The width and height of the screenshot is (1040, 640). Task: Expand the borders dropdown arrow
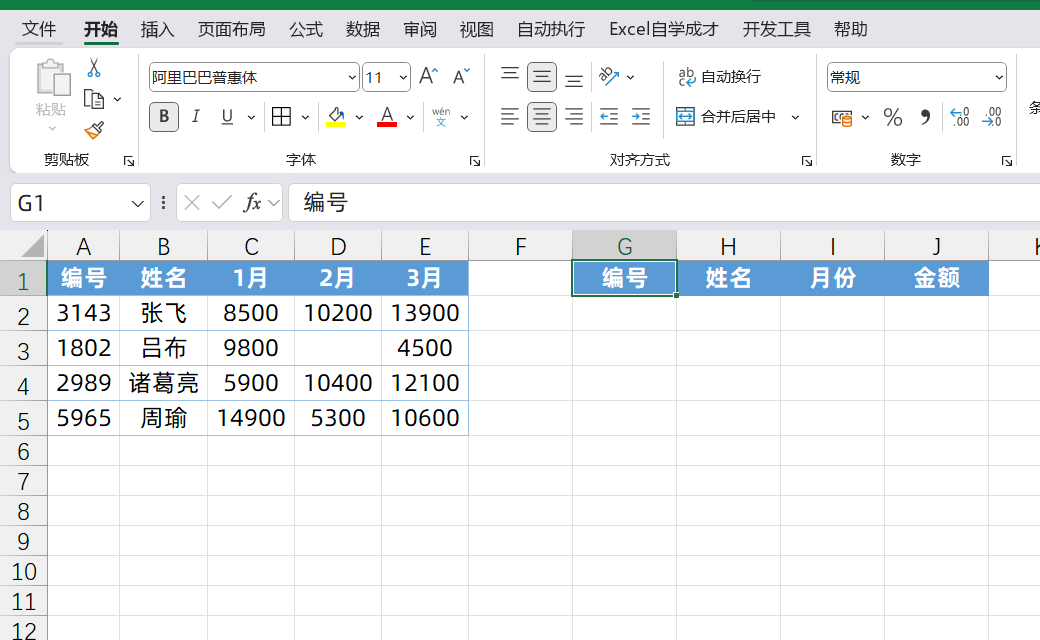pyautogui.click(x=305, y=117)
